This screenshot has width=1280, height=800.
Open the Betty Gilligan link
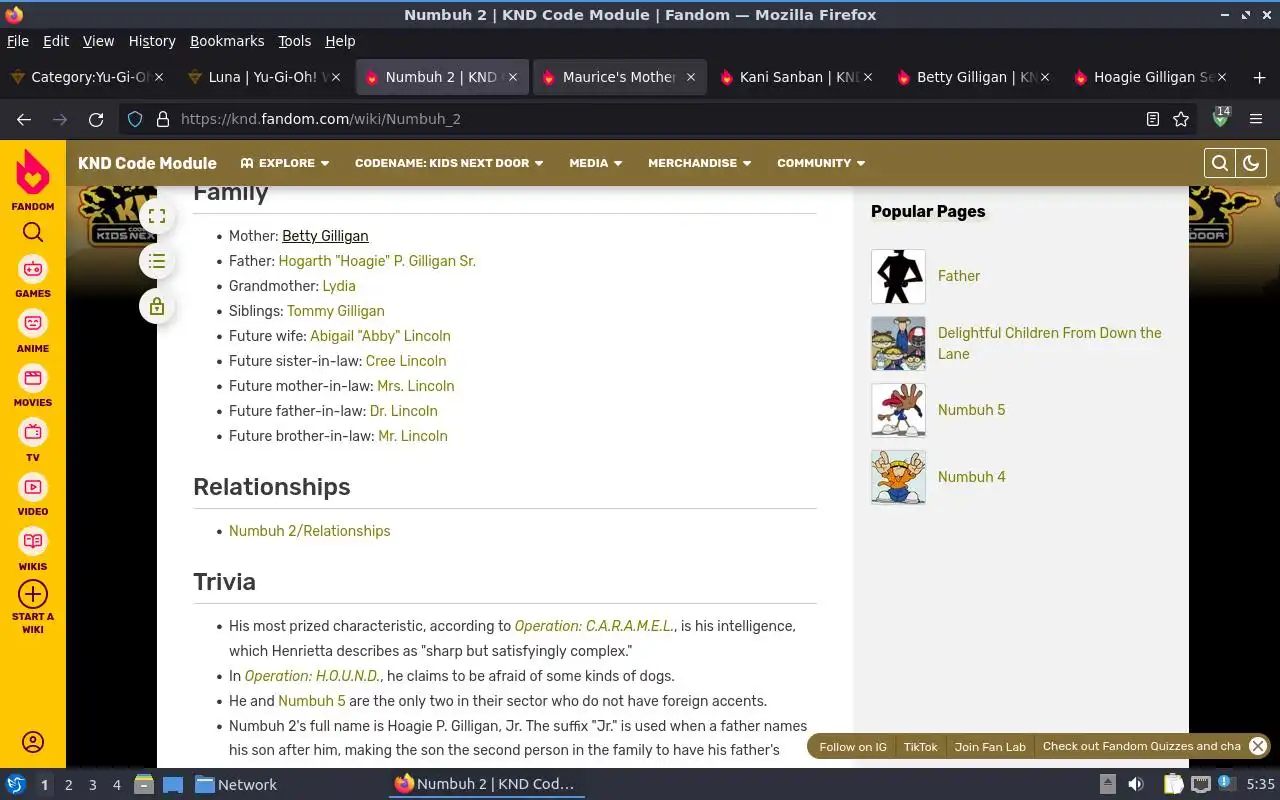(325, 236)
